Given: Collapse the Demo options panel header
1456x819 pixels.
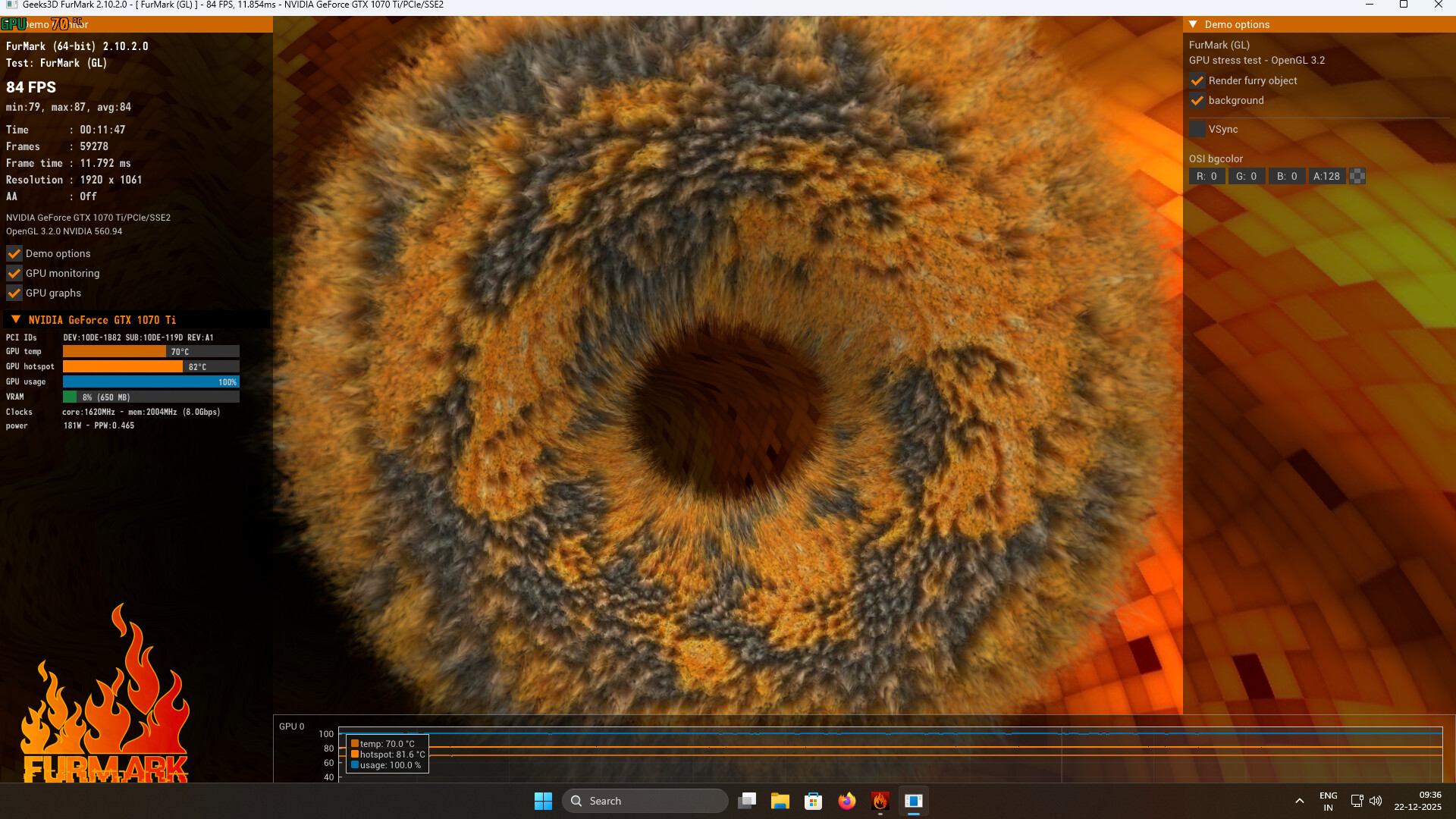Looking at the screenshot, I should [1193, 24].
